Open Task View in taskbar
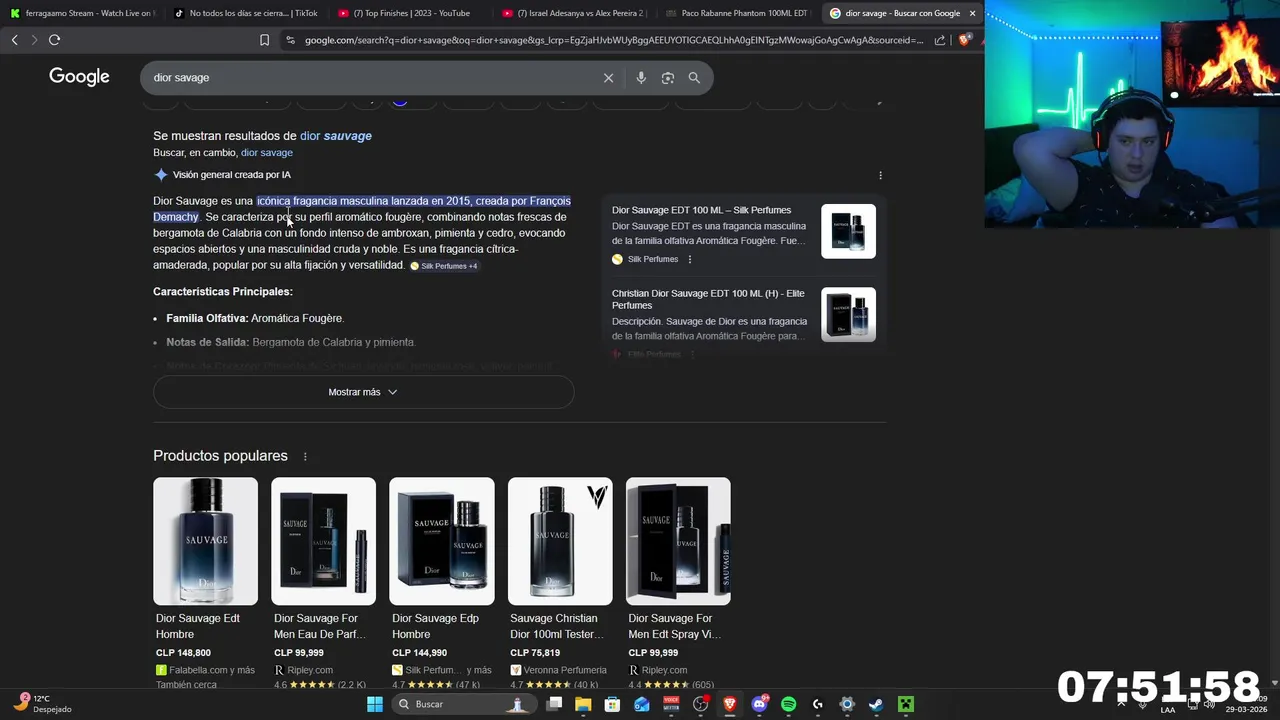Image resolution: width=1280 pixels, height=720 pixels. point(554,704)
